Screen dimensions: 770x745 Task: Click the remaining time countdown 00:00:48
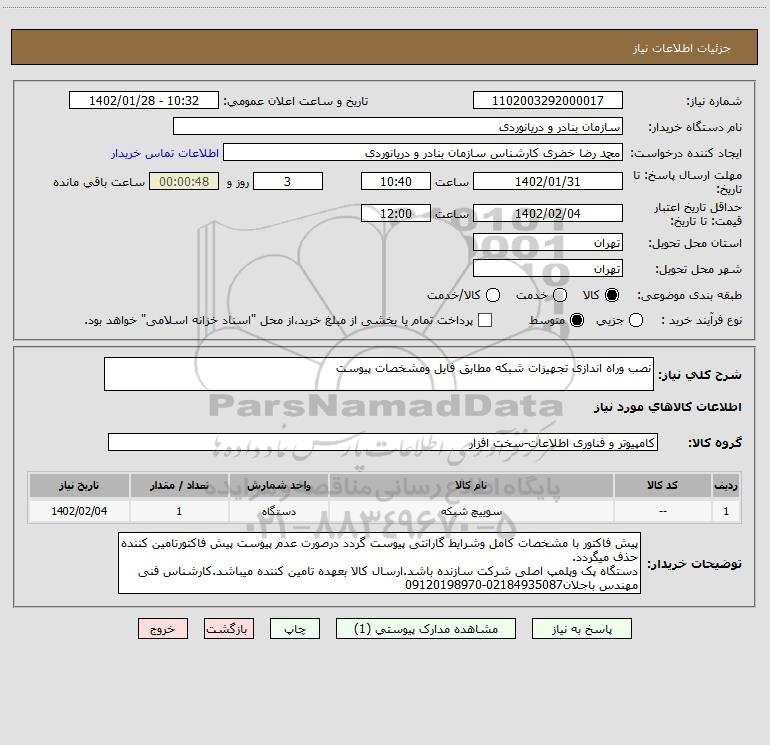184,181
